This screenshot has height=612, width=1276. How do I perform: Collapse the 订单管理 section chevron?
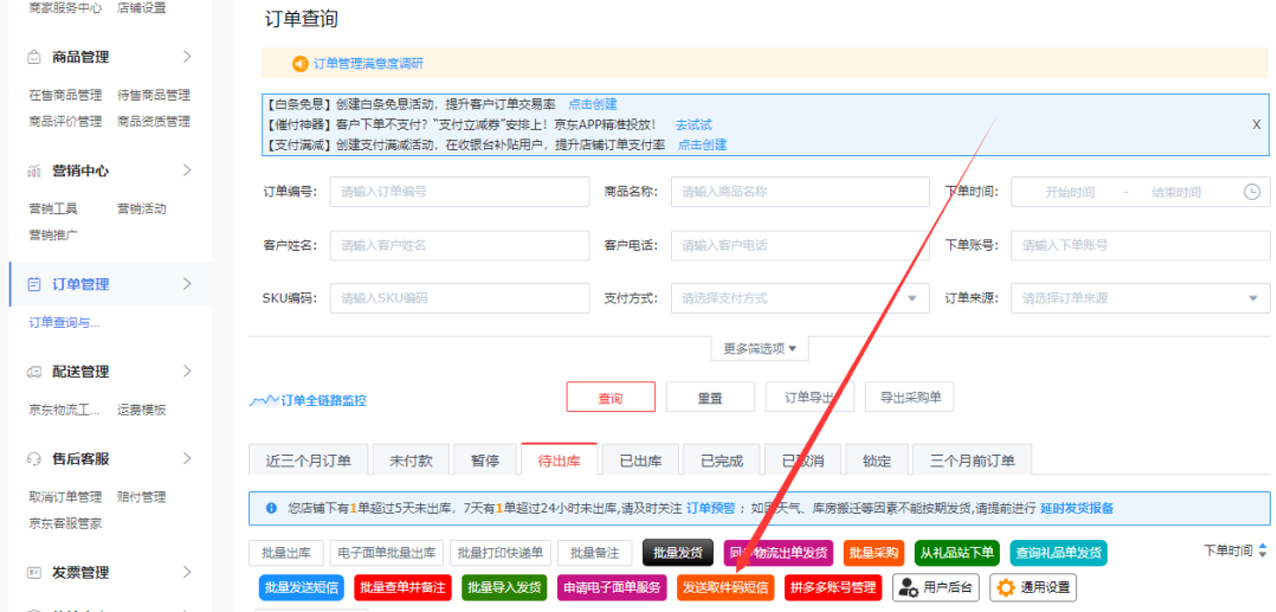tap(187, 284)
